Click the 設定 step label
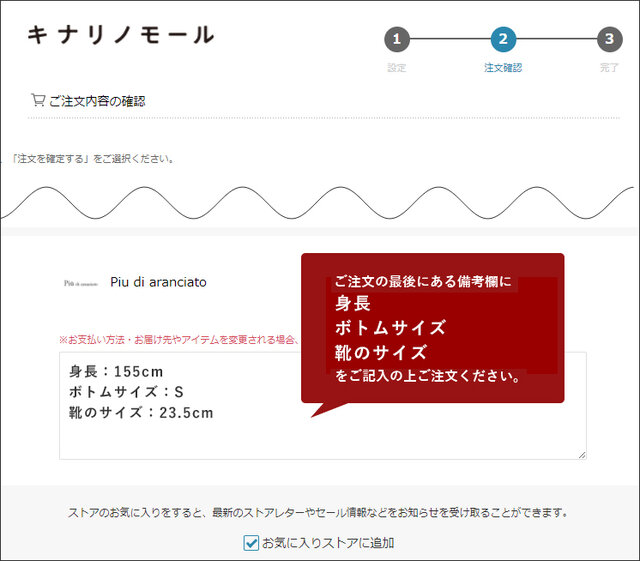The image size is (640, 561). [397, 68]
